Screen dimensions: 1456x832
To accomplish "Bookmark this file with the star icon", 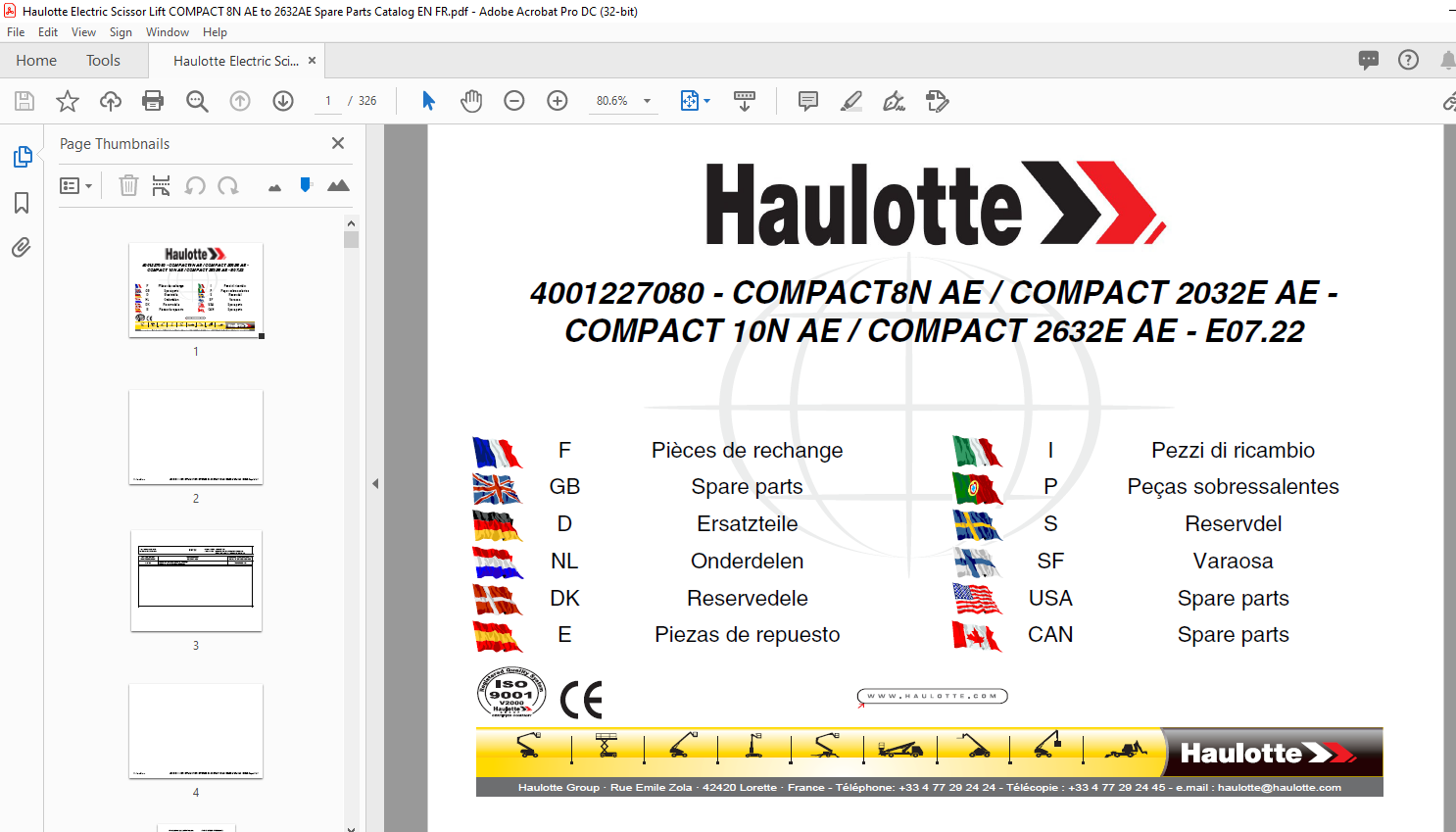I will pos(68,101).
